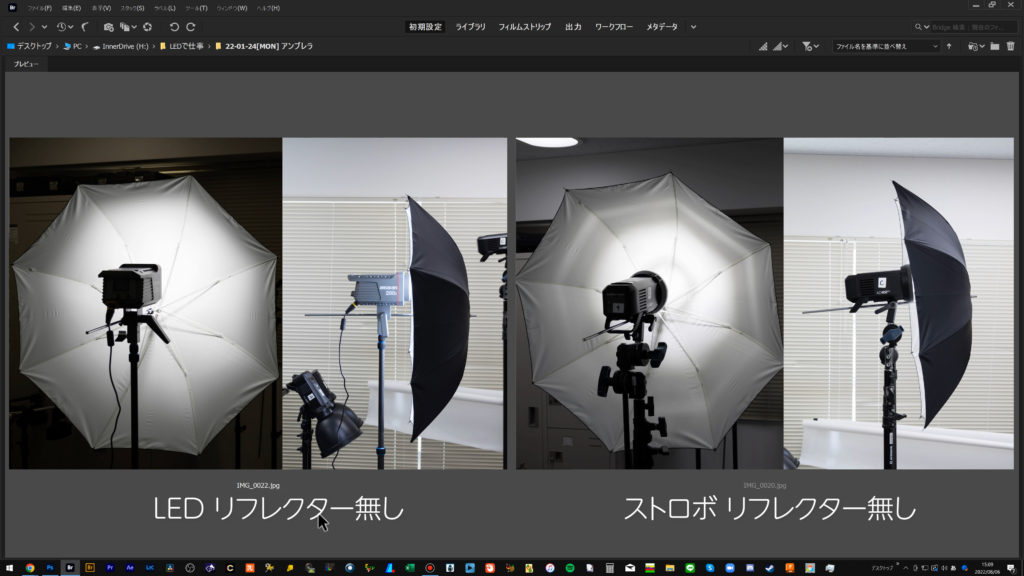Open the 出力 workspace
Screen dimensions: 1024x576
pyautogui.click(x=573, y=27)
